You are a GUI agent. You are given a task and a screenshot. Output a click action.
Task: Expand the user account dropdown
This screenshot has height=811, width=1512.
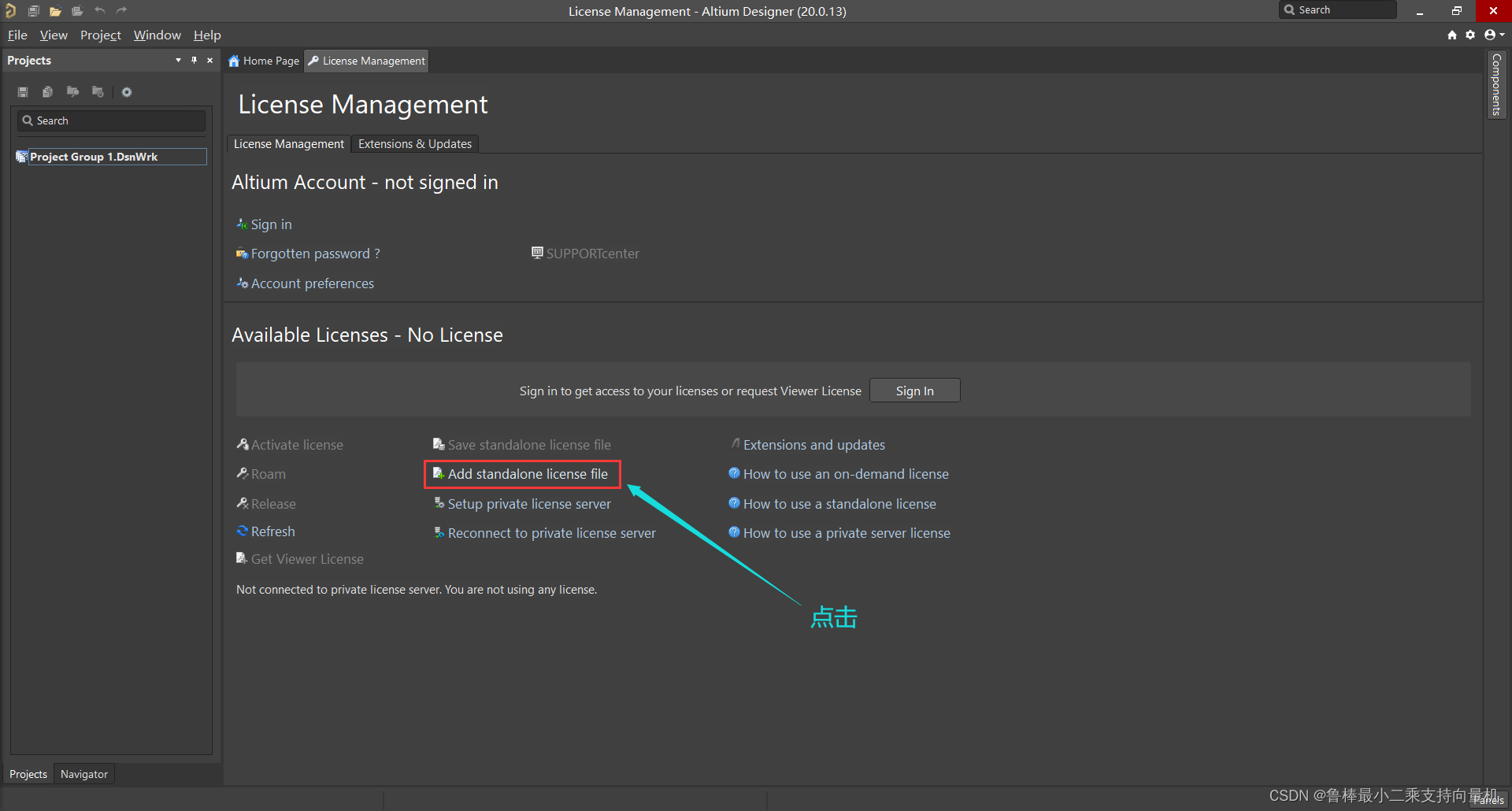pos(1494,35)
